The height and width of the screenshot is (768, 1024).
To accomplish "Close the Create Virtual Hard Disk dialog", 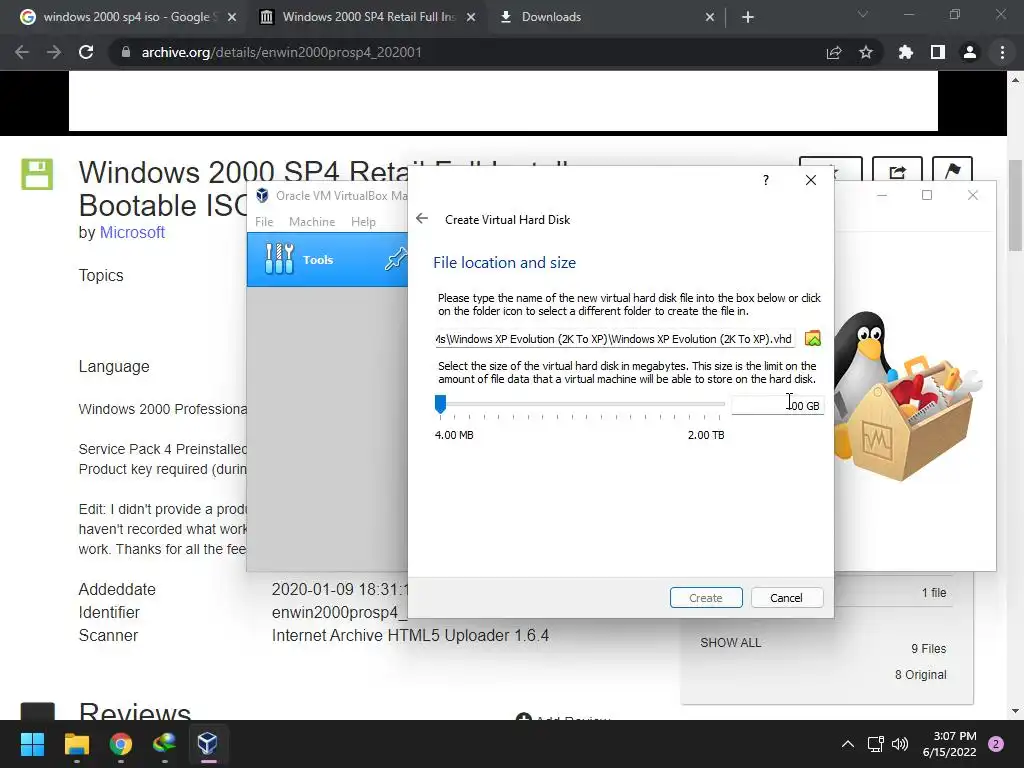I will [810, 180].
